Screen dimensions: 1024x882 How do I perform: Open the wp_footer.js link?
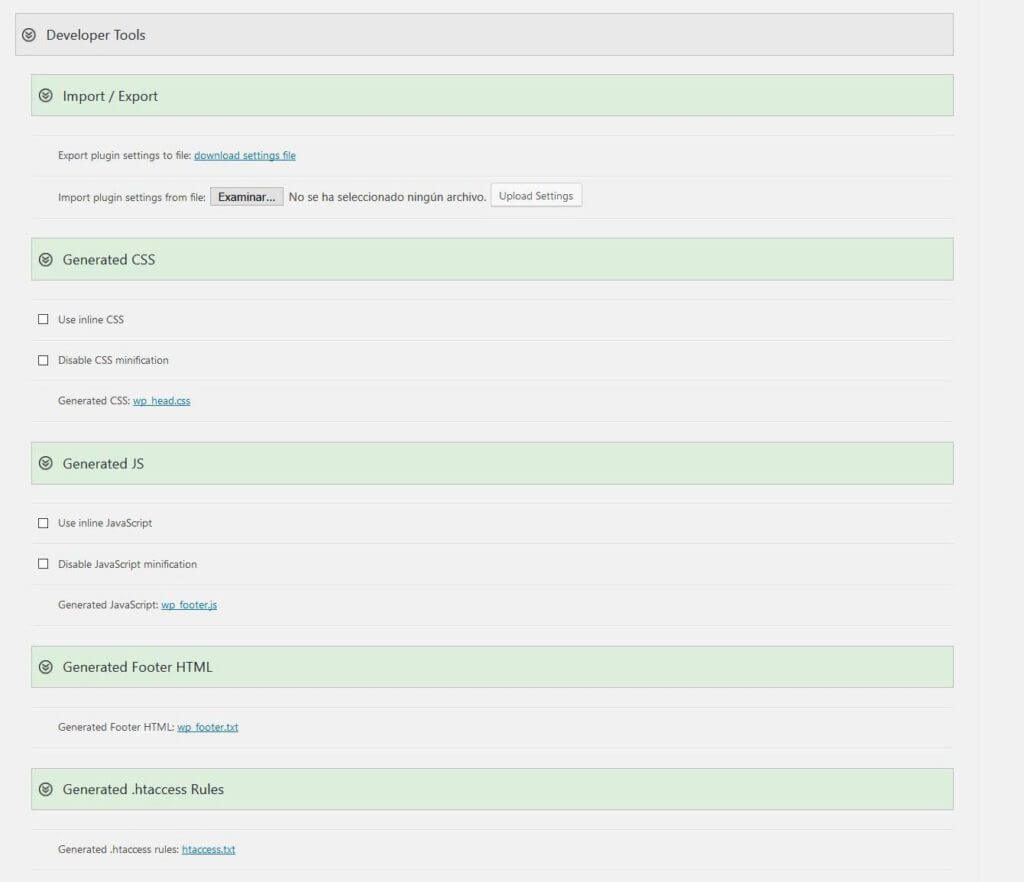(x=189, y=605)
